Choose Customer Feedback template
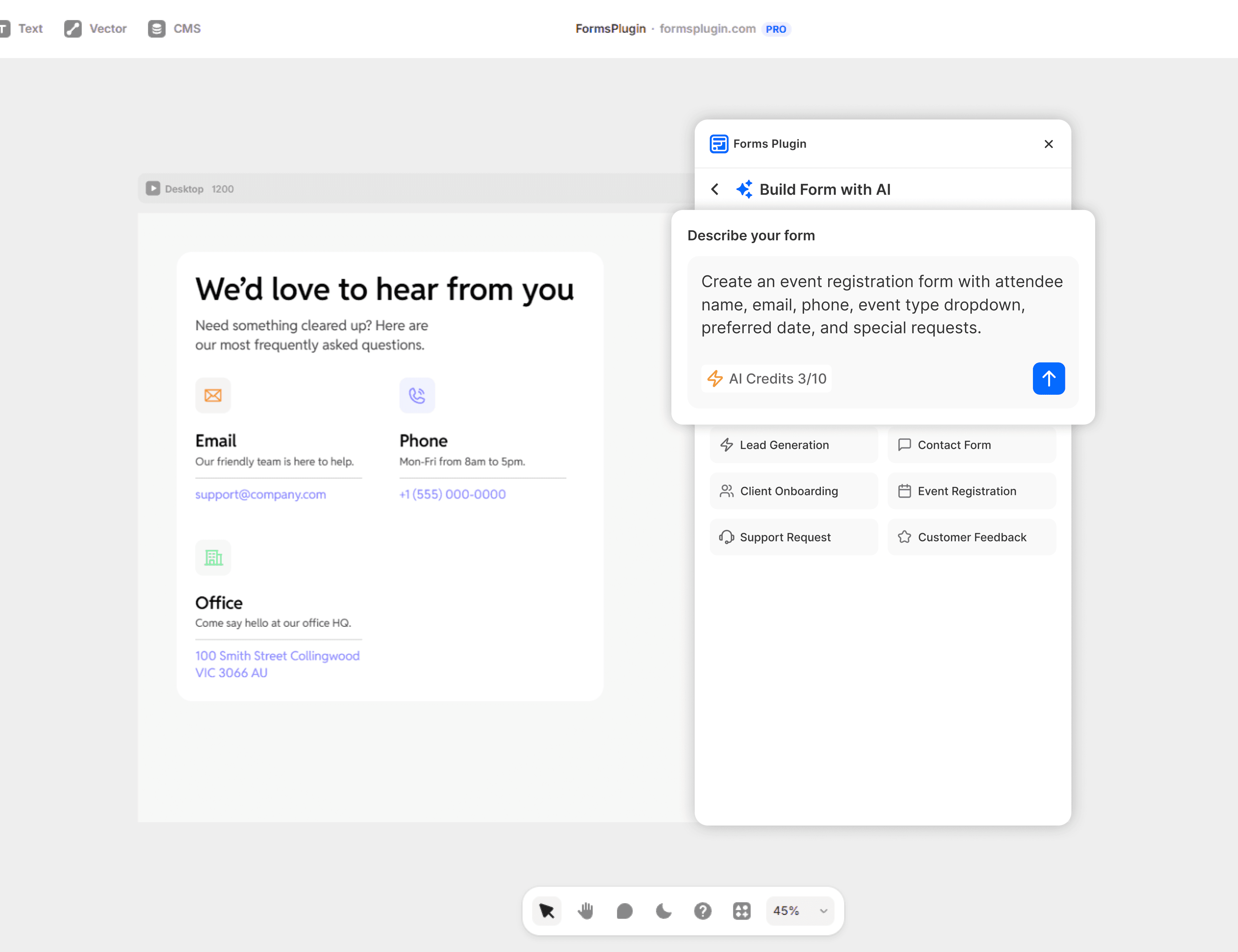The image size is (1238, 952). click(x=971, y=537)
